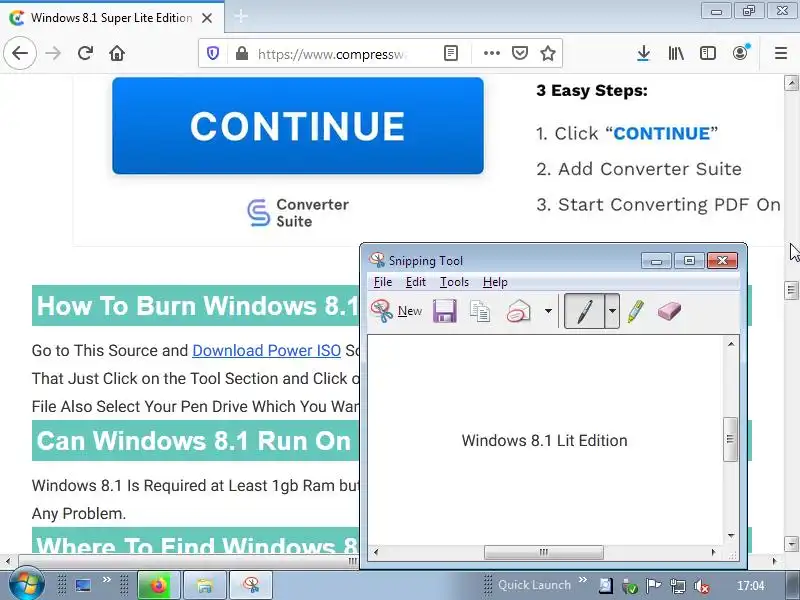Click Snipping Tool vertical scroll thumb
Image resolution: width=800 pixels, height=600 pixels.
point(730,439)
